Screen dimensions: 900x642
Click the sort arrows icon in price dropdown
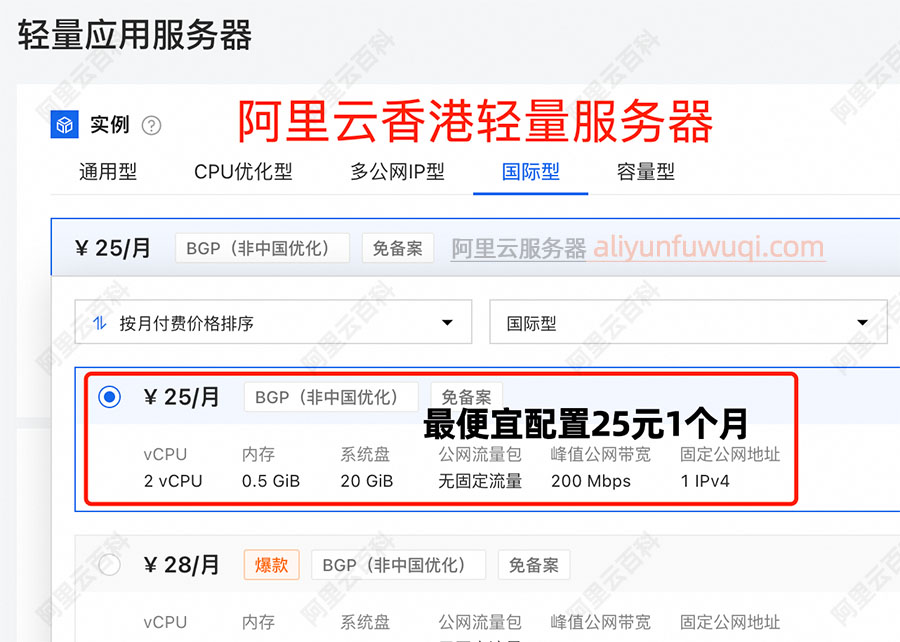coord(100,323)
